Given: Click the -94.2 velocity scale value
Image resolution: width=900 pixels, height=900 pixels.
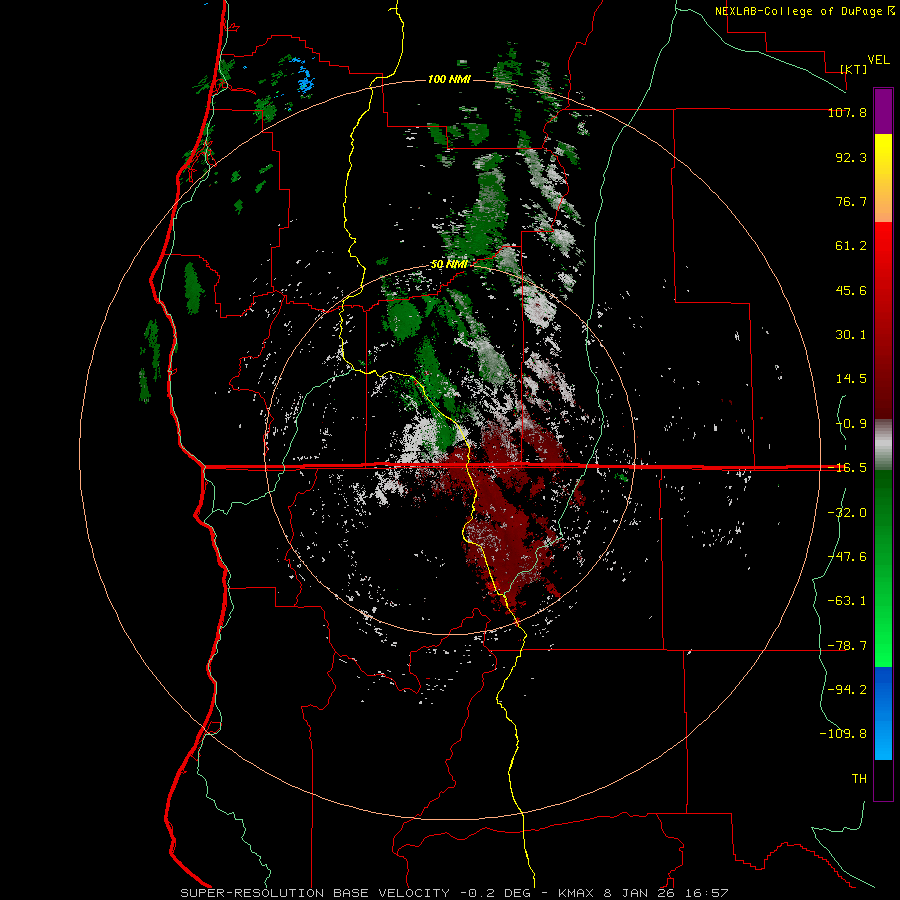Looking at the screenshot, I should pos(847,689).
